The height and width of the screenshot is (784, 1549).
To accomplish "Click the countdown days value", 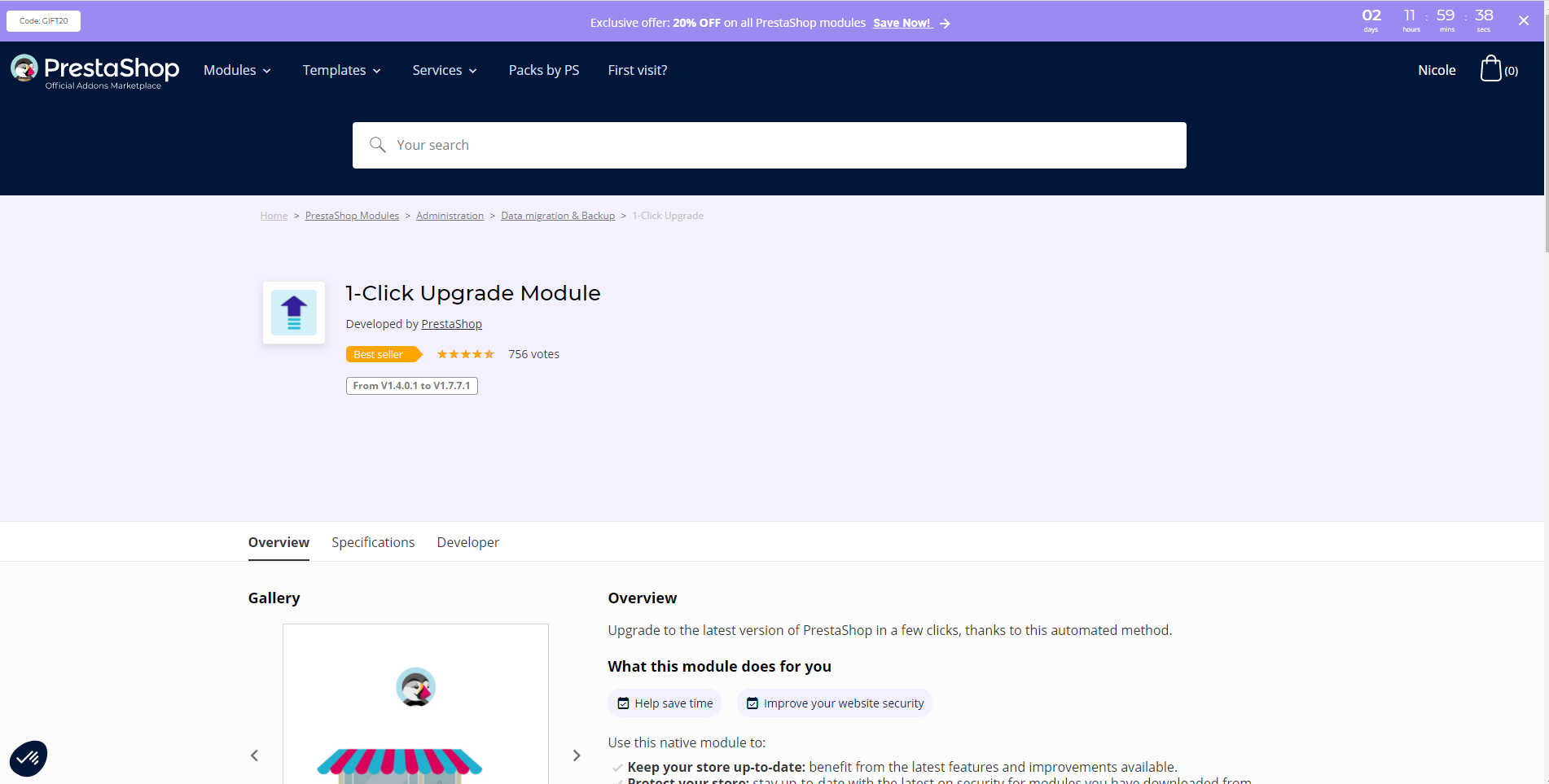I will [x=1371, y=15].
